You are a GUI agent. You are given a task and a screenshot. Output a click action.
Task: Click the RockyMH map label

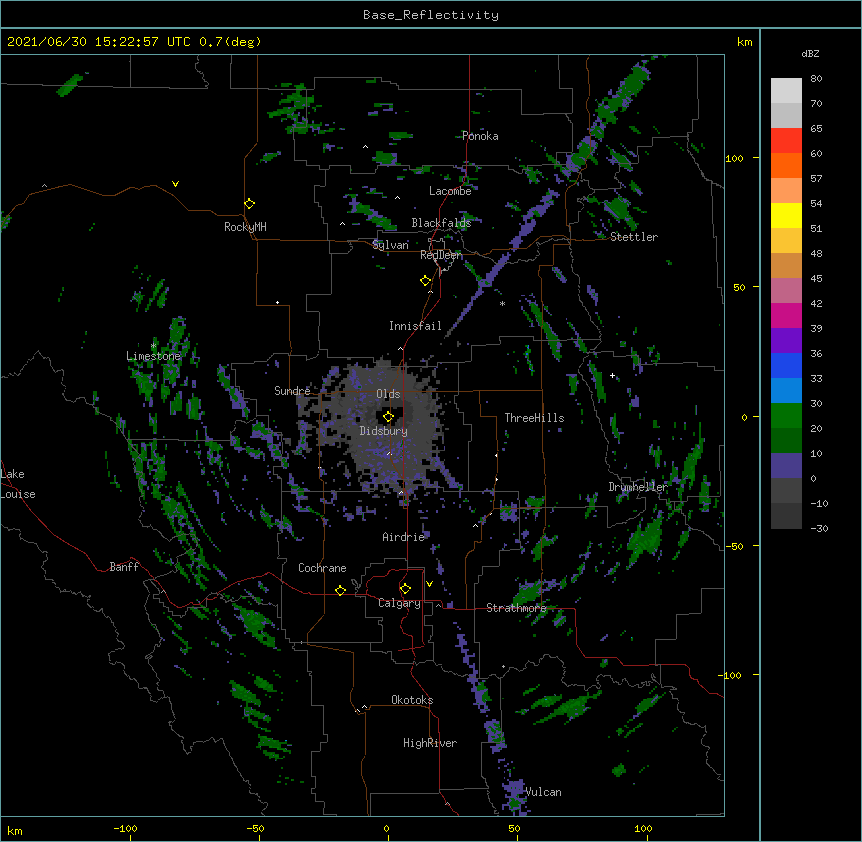(245, 227)
